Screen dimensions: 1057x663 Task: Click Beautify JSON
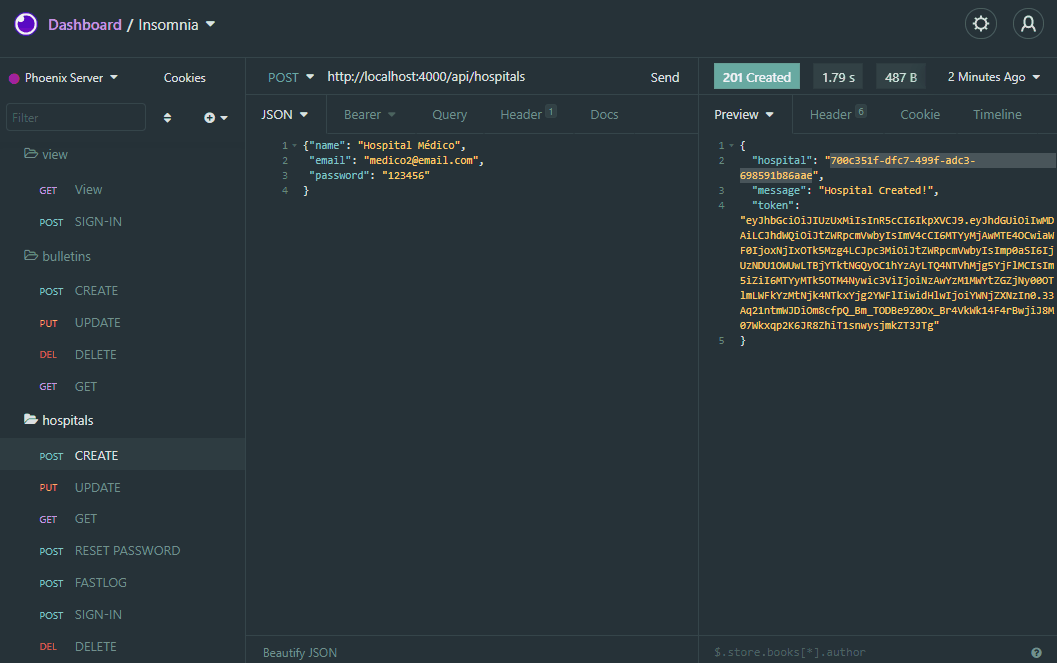[x=300, y=652]
